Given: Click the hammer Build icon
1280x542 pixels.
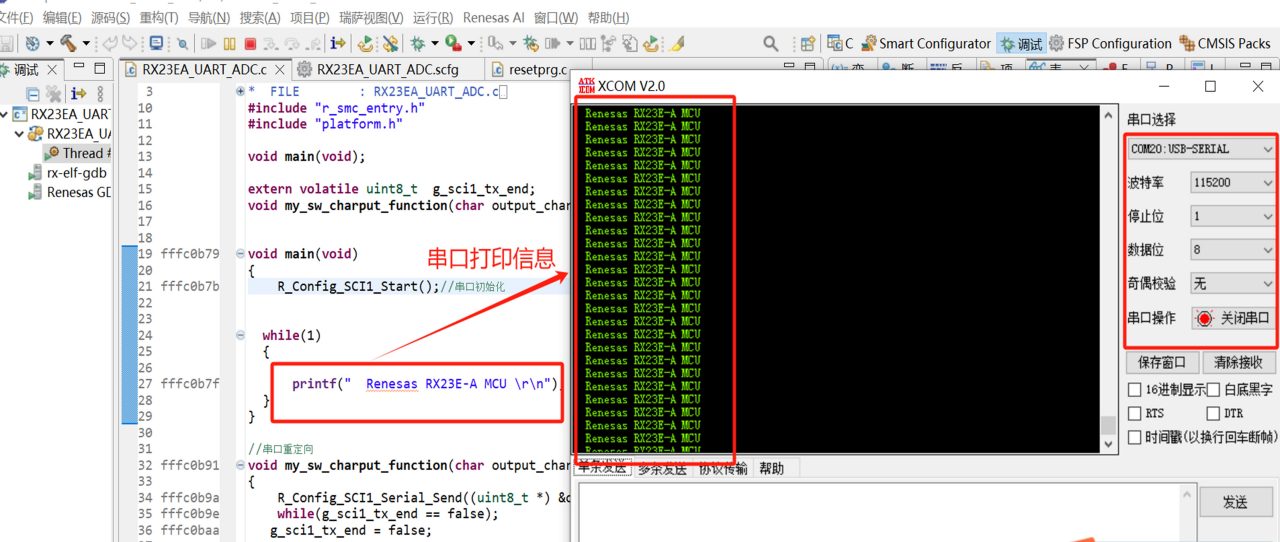Looking at the screenshot, I should click(x=68, y=43).
